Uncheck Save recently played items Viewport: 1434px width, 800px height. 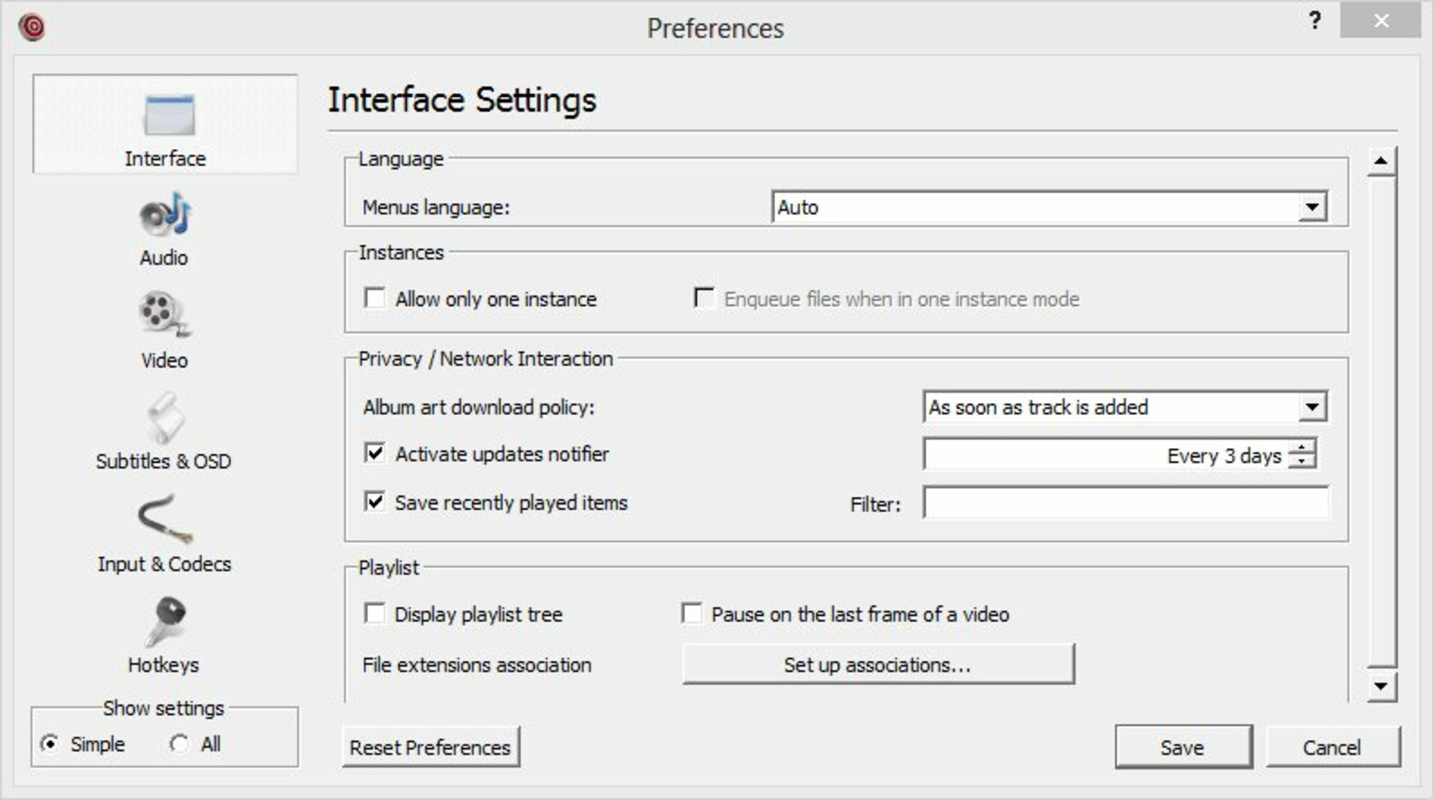[x=375, y=501]
